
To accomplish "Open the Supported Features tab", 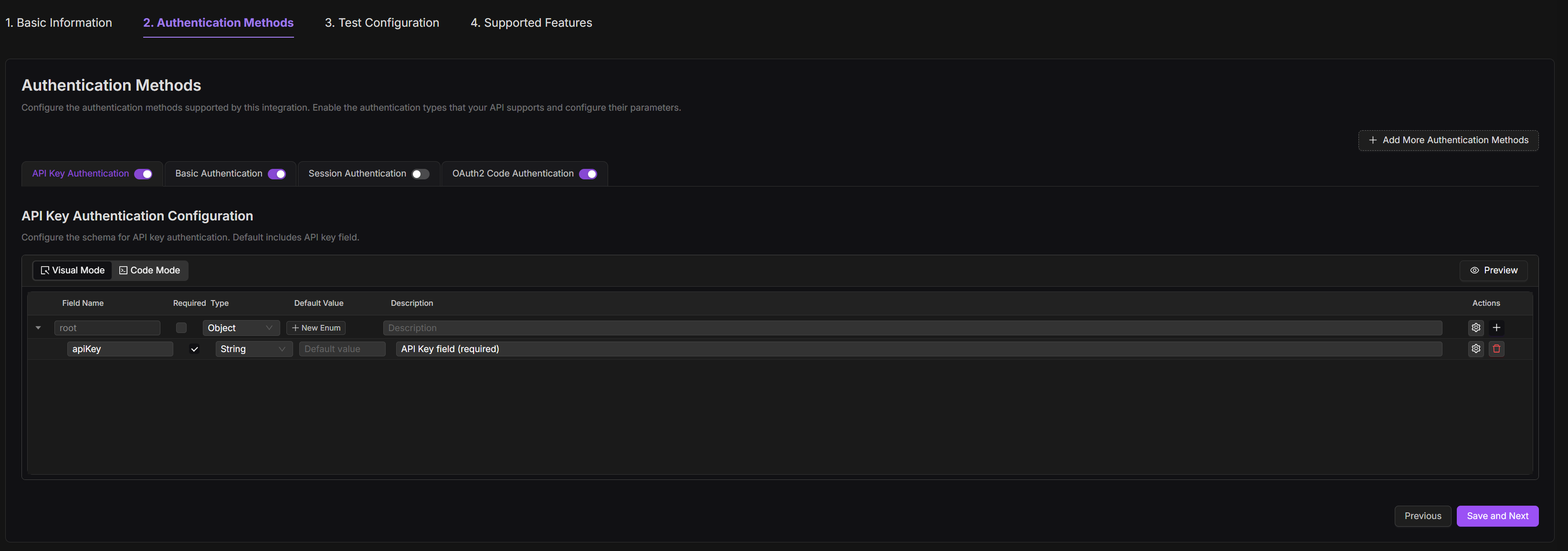I will (531, 23).
